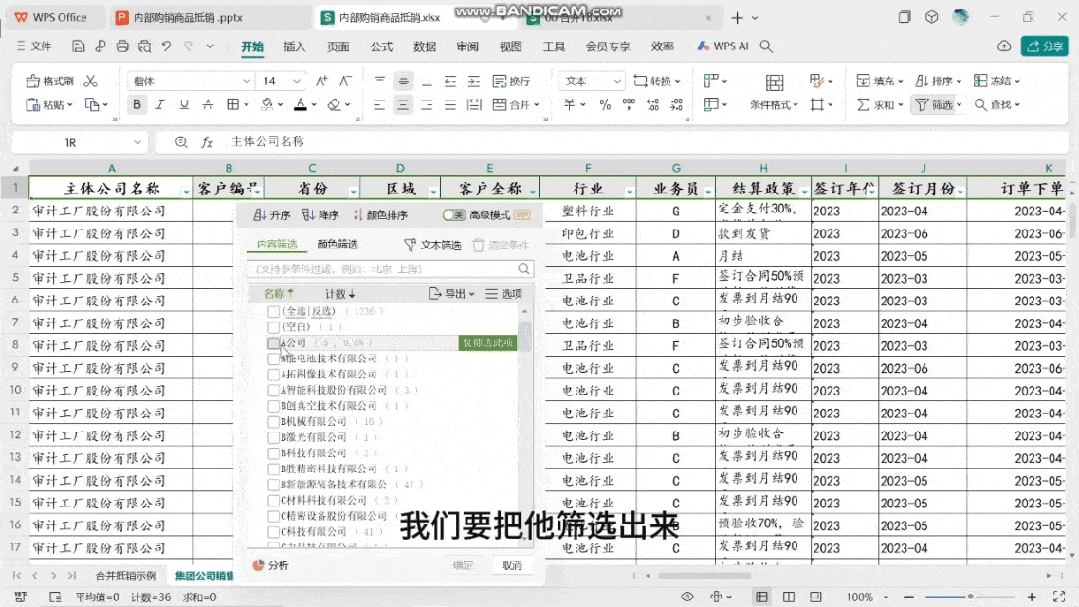Screen dimensions: 1079x607
Task: Click the Text filter (文本筛选) button
Action: tap(433, 245)
